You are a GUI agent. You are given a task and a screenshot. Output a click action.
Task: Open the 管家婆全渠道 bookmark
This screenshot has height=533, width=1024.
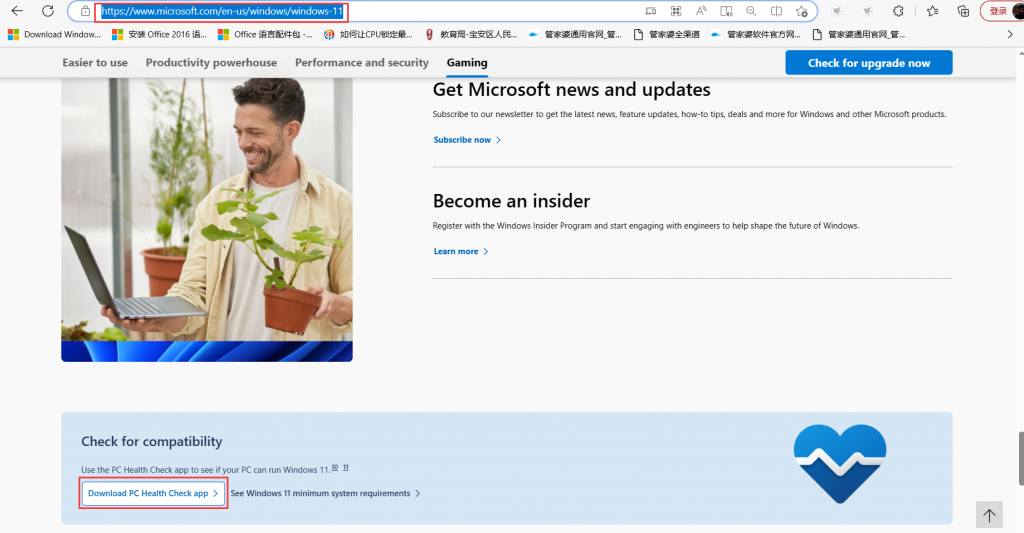667,35
